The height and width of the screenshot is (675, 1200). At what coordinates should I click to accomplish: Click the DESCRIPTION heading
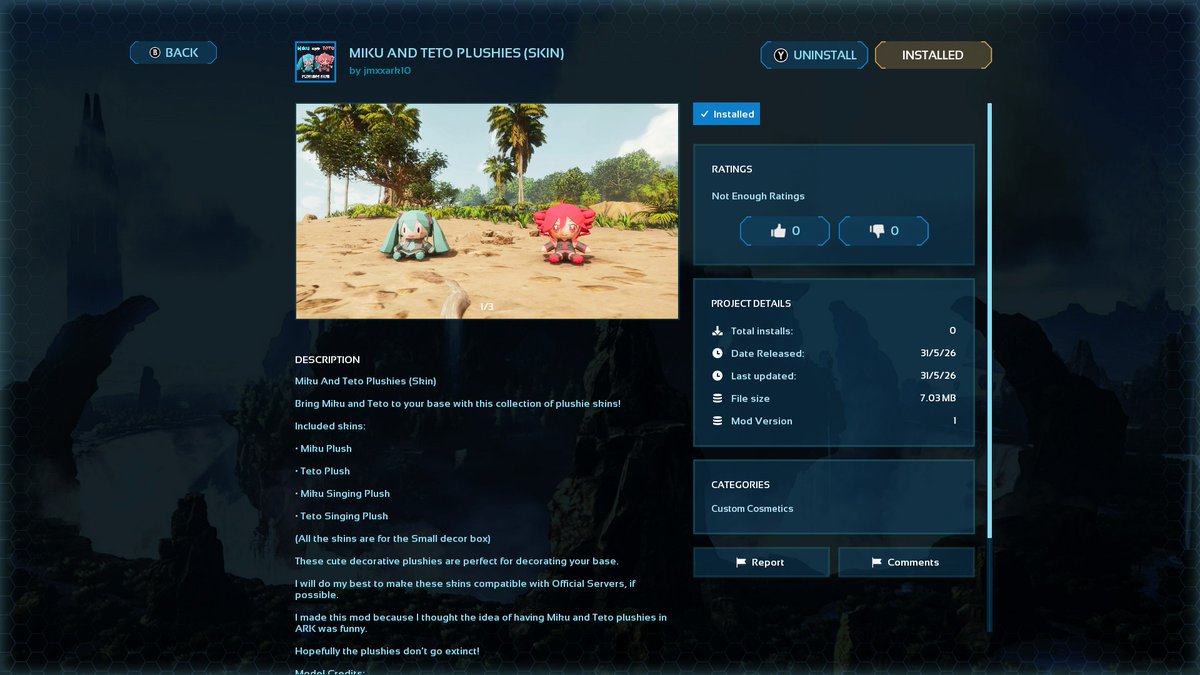[x=327, y=360]
